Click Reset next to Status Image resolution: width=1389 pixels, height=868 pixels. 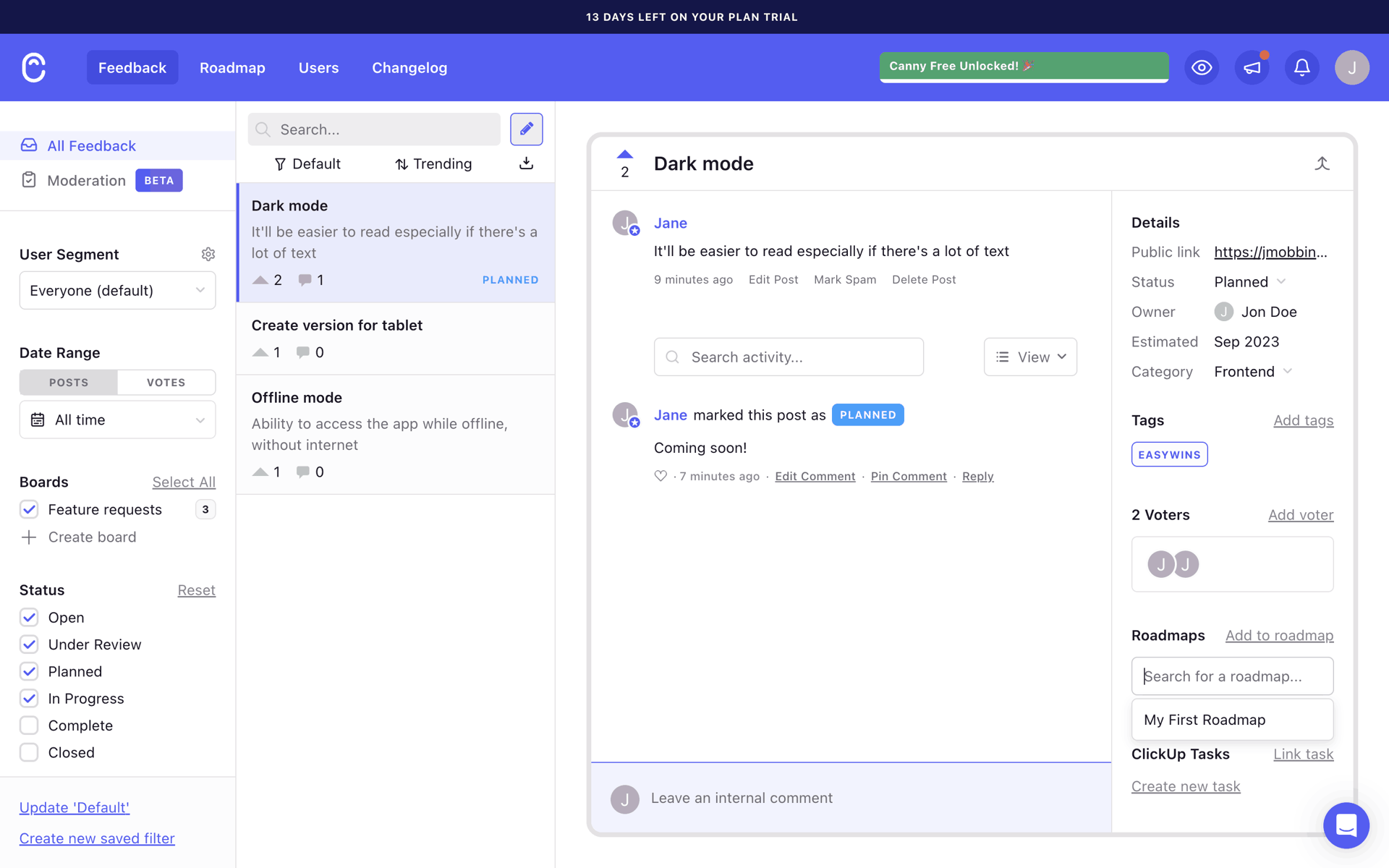[196, 590]
